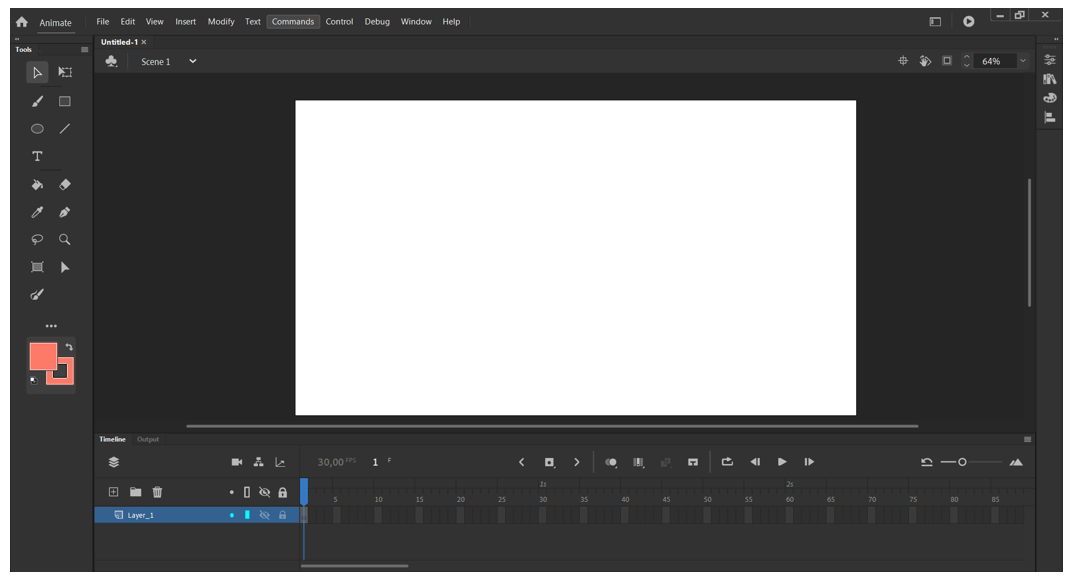Open the workspace switcher icon
Screen dimensions: 1070x584
pos(935,22)
